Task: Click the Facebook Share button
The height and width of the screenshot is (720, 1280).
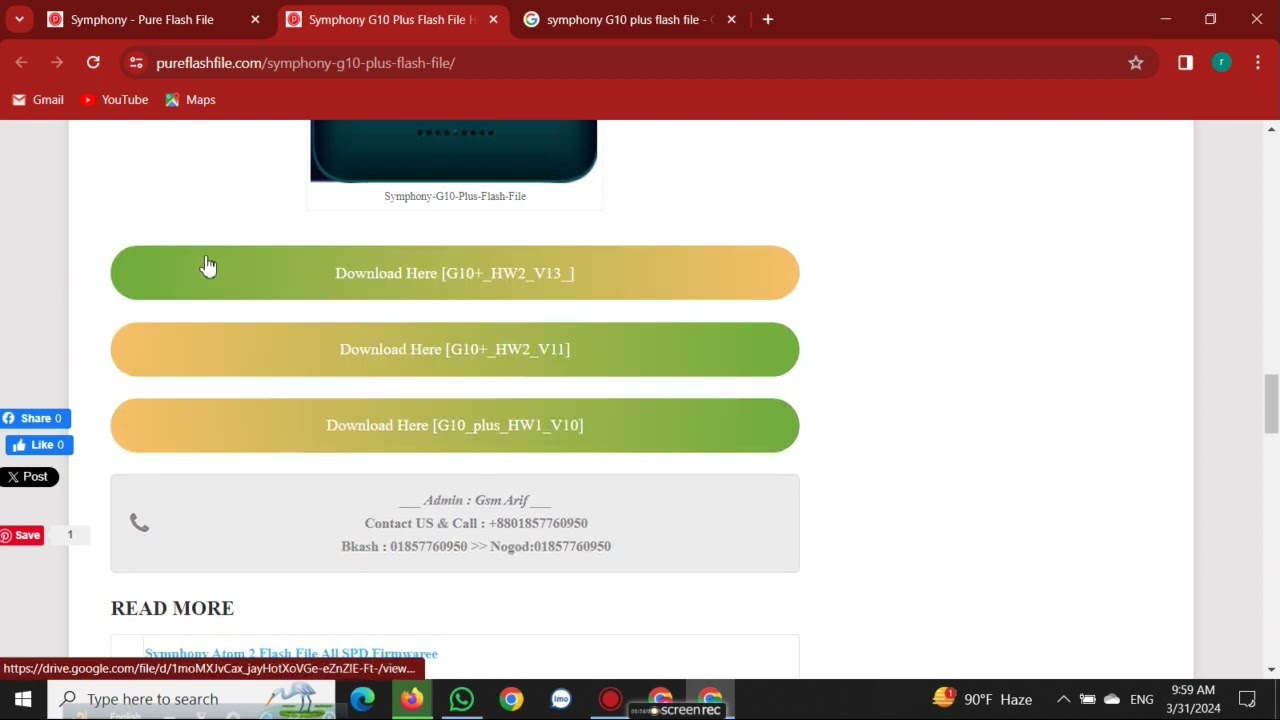Action: (35, 418)
